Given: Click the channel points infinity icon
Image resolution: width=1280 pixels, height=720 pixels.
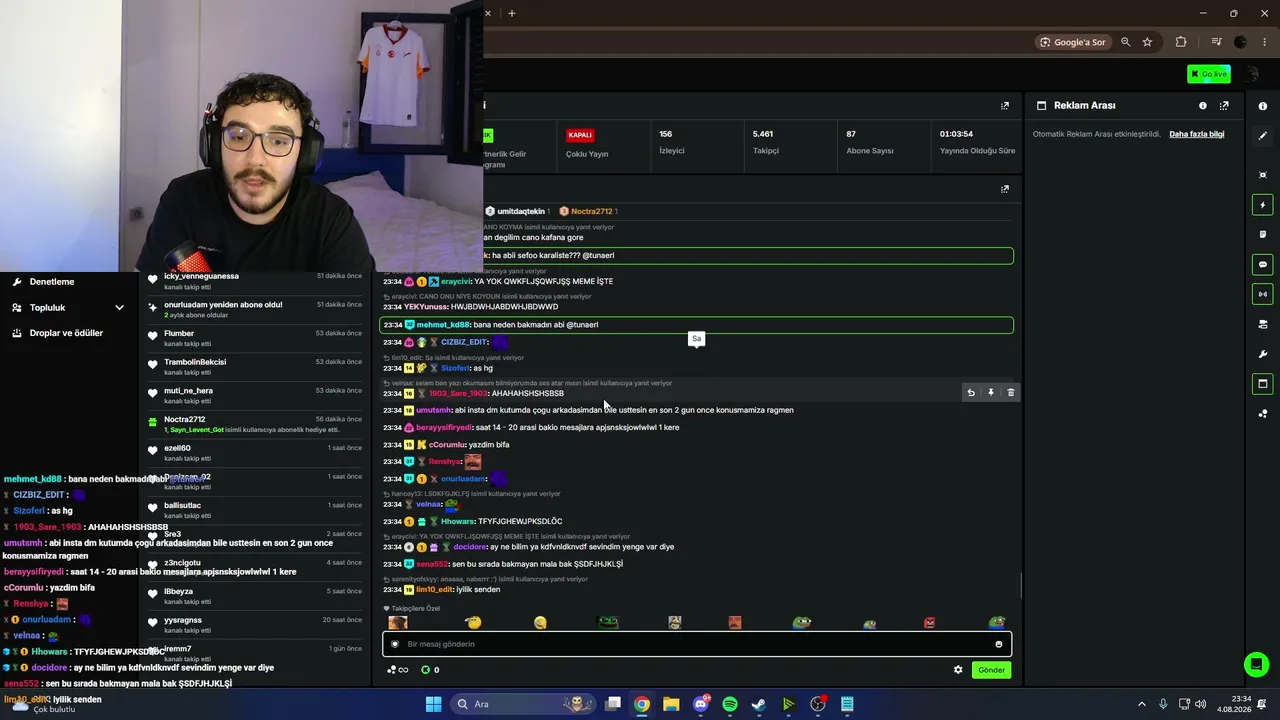Looking at the screenshot, I should (398, 670).
